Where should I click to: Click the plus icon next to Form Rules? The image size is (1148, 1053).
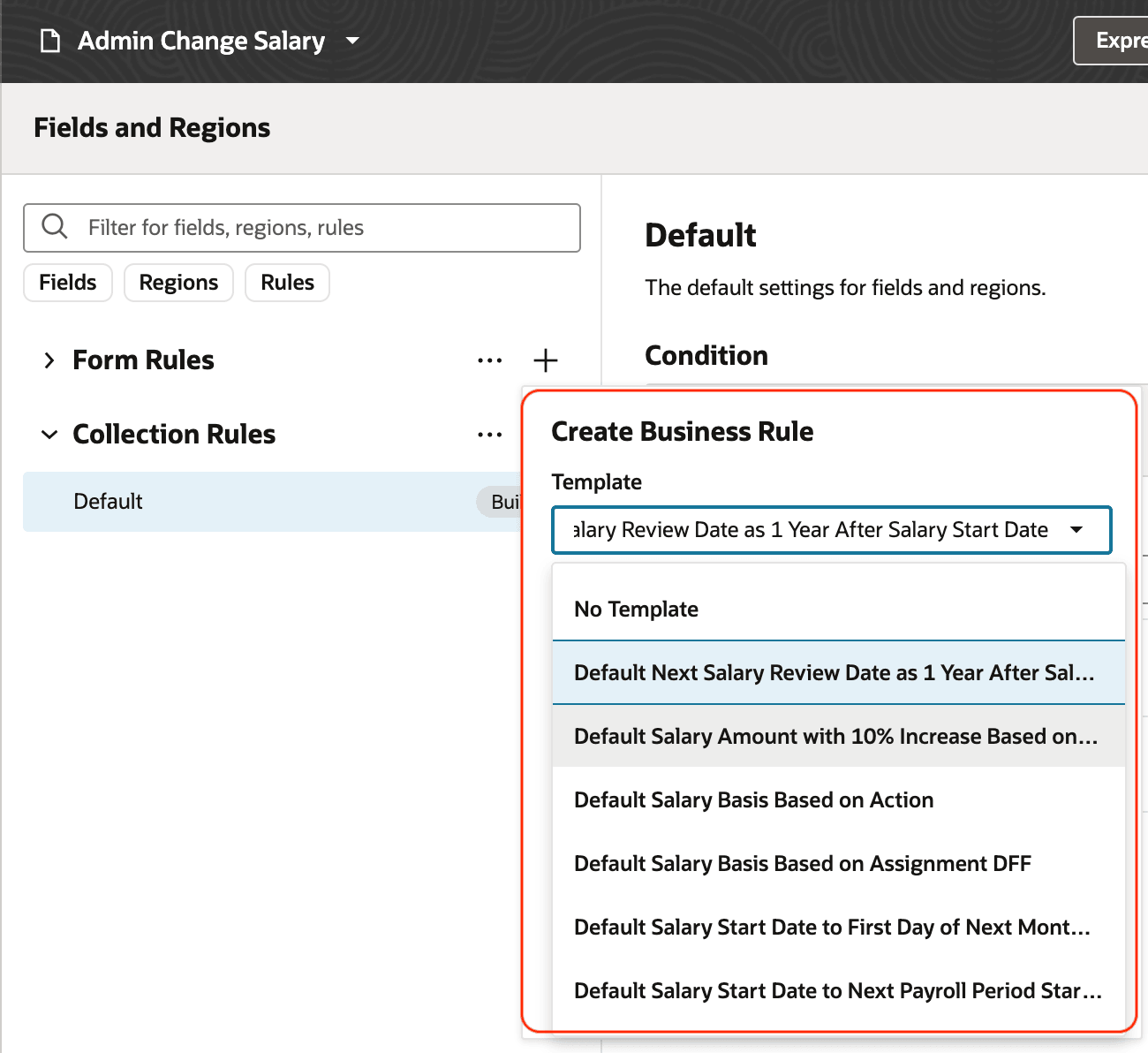pyautogui.click(x=546, y=360)
